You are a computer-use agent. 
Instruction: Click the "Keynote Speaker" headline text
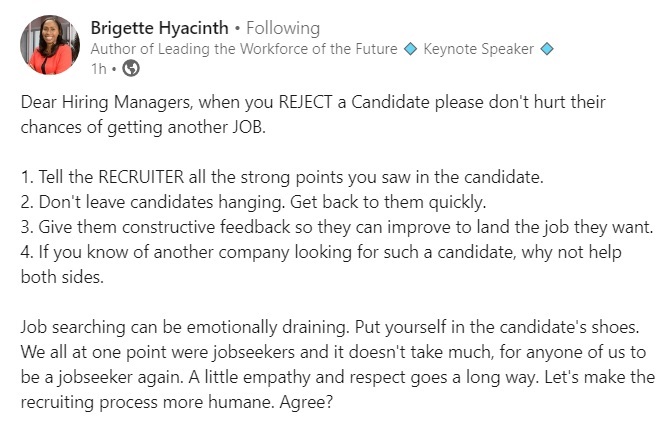click(x=480, y=48)
